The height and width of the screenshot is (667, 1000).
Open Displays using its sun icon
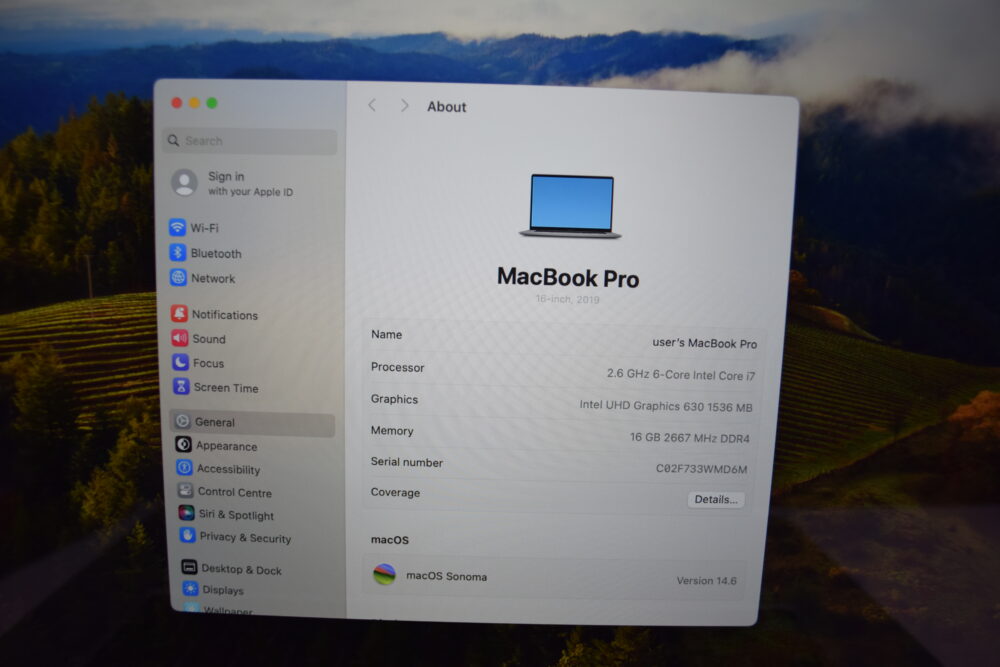point(190,589)
